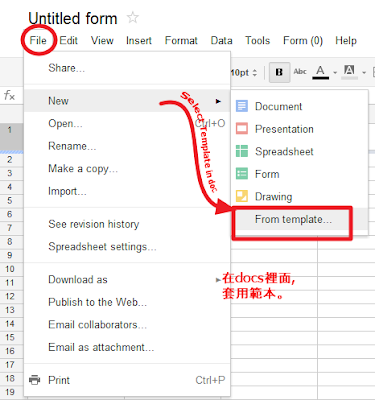Viewport: 375px width, 400px height.
Task: Click the Presentation icon in submenu
Action: click(242, 129)
